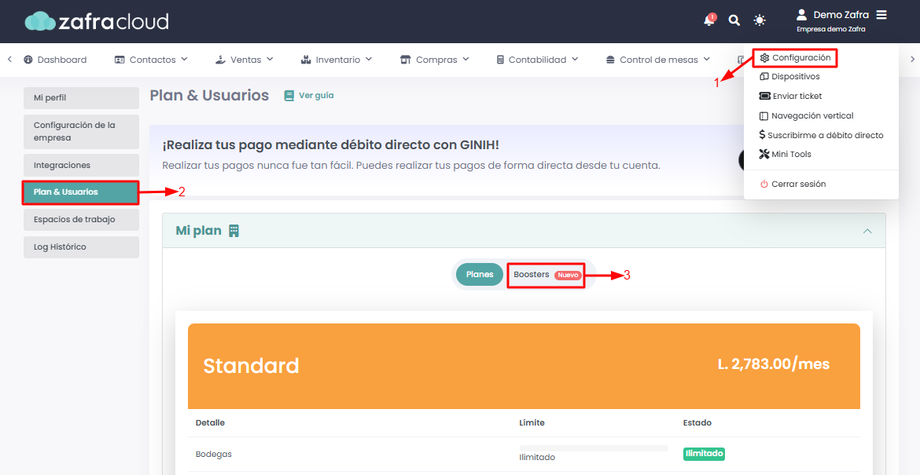920x475 pixels.
Task: Open Demo Zafra user menu
Action: click(x=841, y=15)
